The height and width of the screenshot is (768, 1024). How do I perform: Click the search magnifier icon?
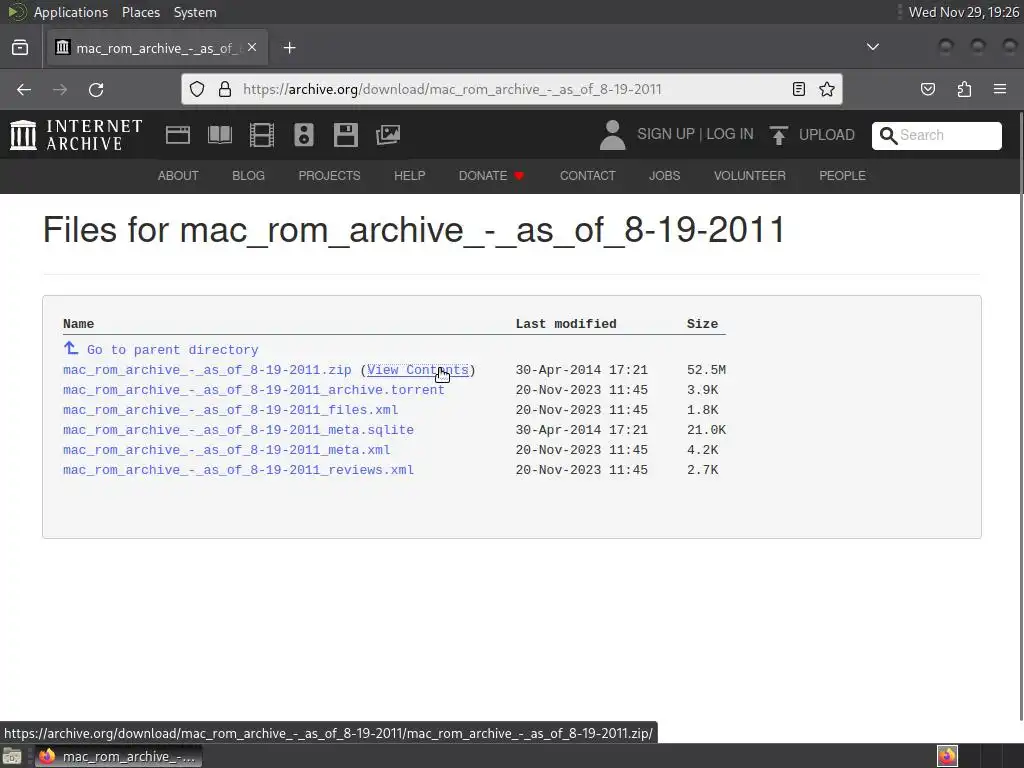pyautogui.click(x=888, y=135)
